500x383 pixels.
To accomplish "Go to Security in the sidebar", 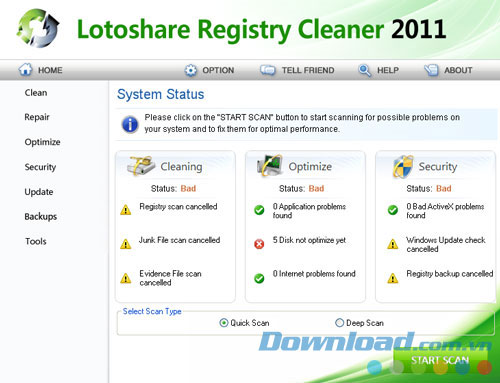I will 40,167.
